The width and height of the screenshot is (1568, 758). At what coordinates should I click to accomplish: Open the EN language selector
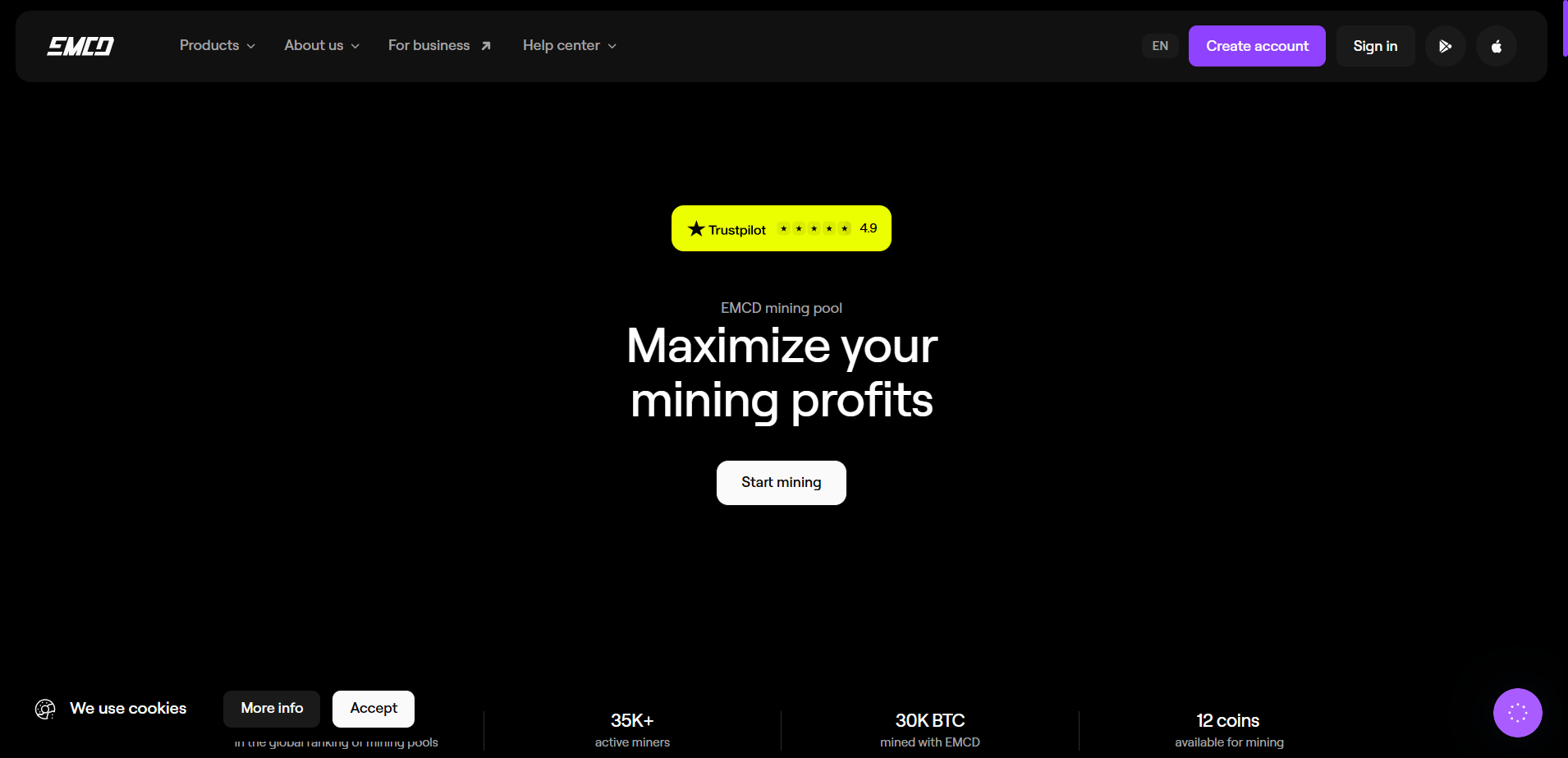coord(1159,46)
